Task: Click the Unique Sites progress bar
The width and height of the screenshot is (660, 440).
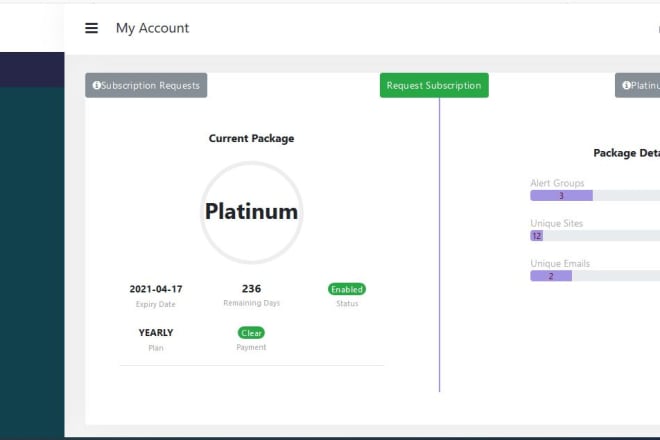Action: click(x=595, y=236)
